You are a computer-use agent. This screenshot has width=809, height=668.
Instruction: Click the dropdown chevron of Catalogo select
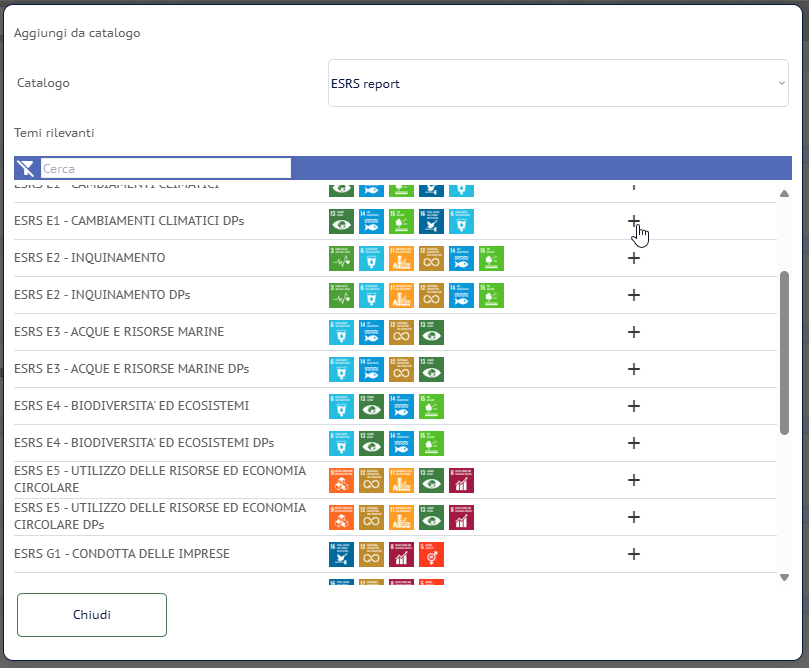pyautogui.click(x=781, y=83)
